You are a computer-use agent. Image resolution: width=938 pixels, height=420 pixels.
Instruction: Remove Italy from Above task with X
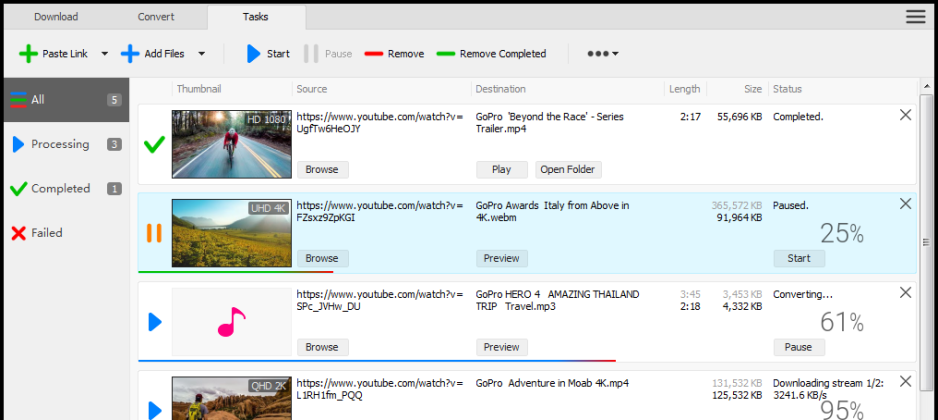906,204
